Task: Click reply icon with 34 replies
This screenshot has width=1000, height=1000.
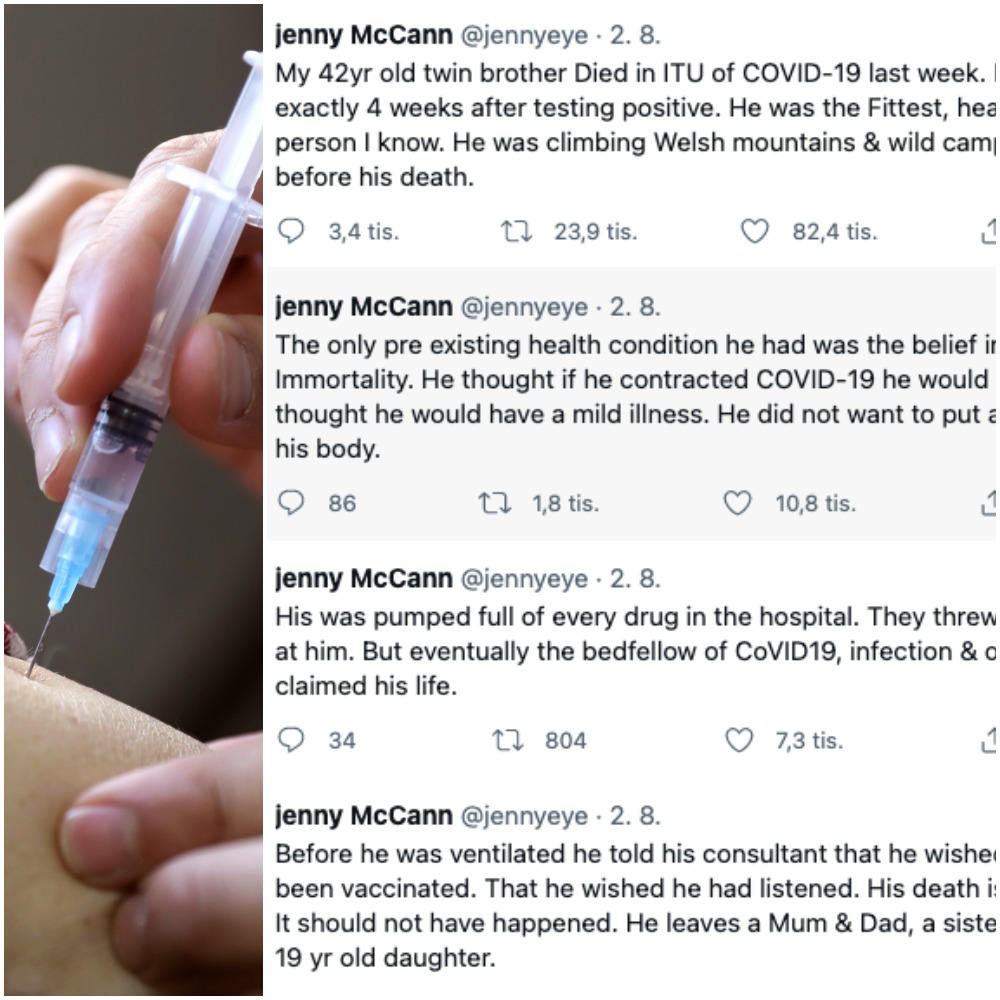Action: 290,740
